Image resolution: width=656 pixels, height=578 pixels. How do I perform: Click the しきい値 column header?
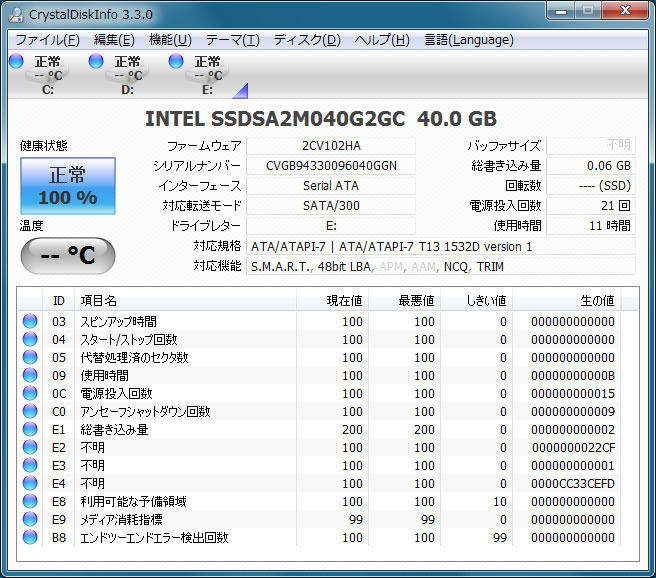477,300
